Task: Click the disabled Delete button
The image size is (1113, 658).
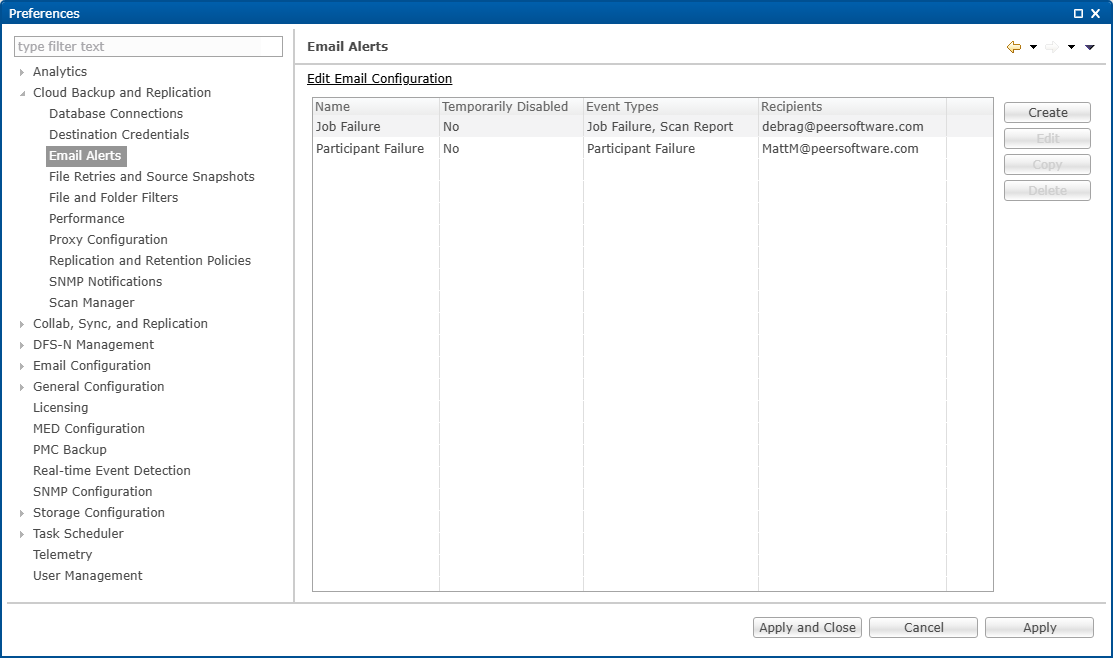Action: pyautogui.click(x=1047, y=190)
